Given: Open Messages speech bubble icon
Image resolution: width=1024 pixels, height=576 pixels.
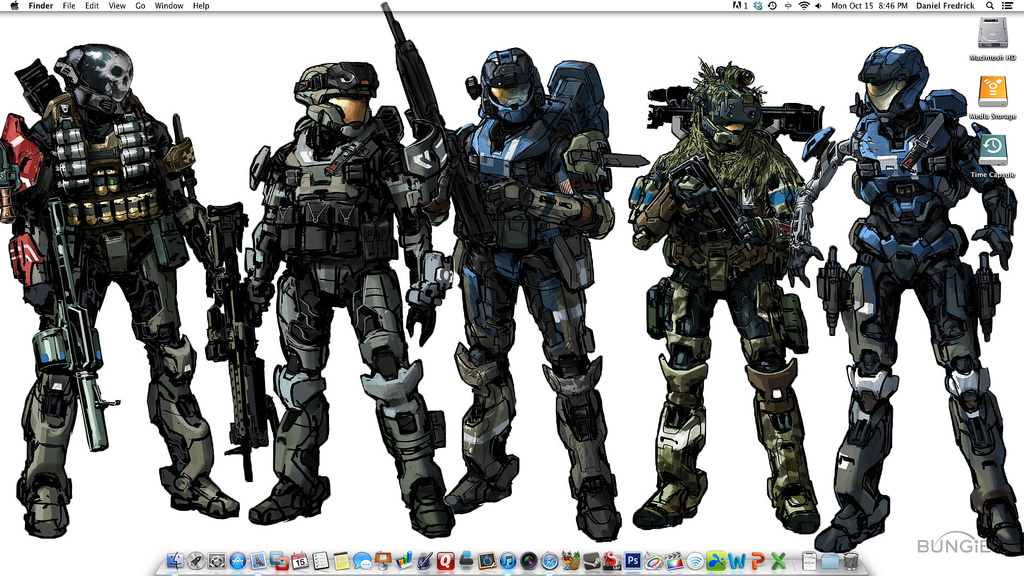Looking at the screenshot, I should pos(362,560).
